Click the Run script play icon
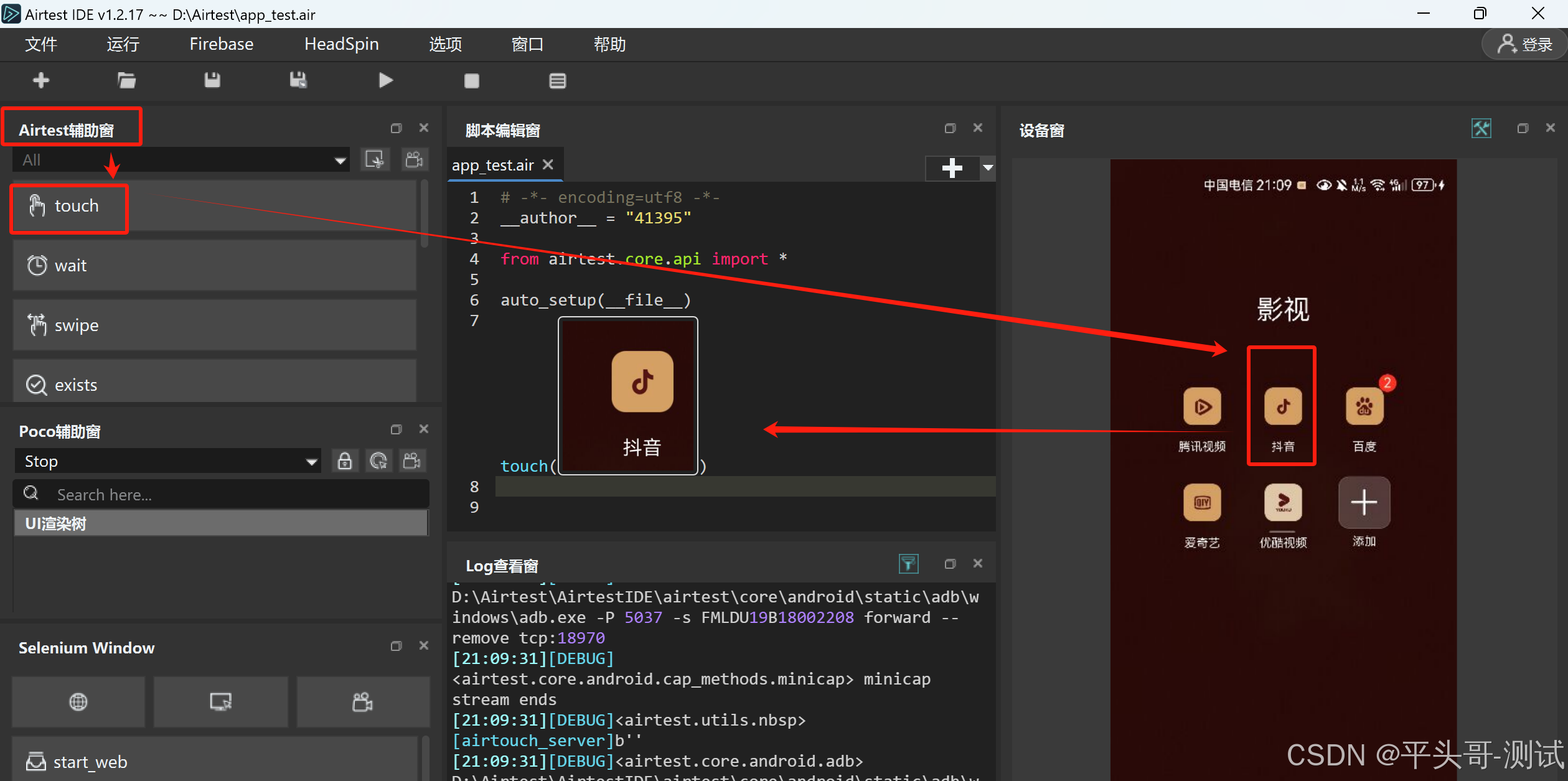 385,80
